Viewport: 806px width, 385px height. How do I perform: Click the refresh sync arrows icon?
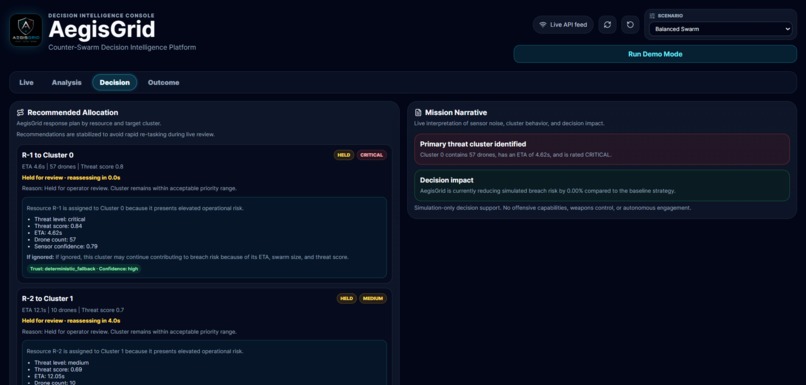point(607,25)
